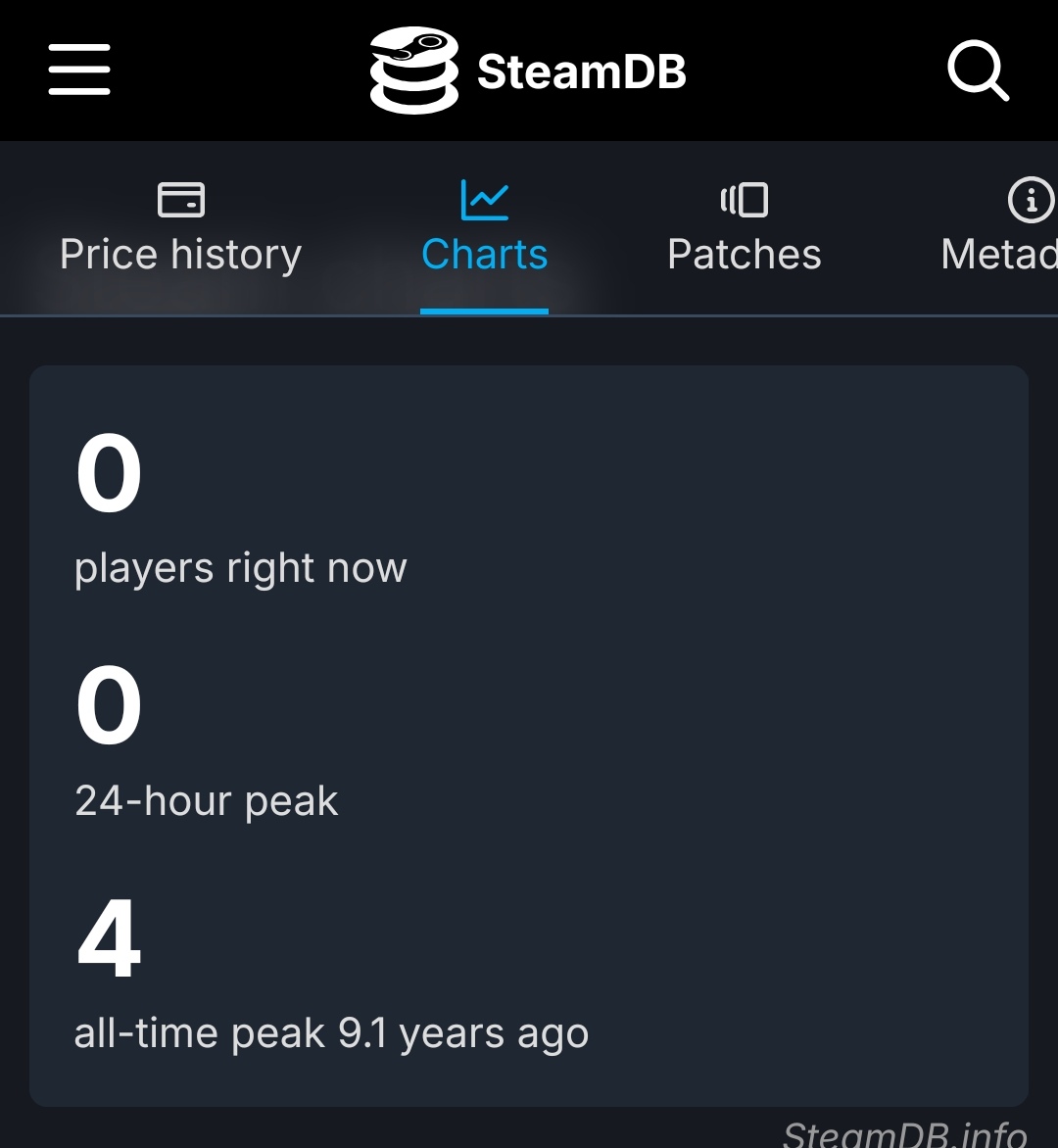This screenshot has width=1058, height=1148.
Task: Click the all-time peak number 4
Action: [109, 939]
